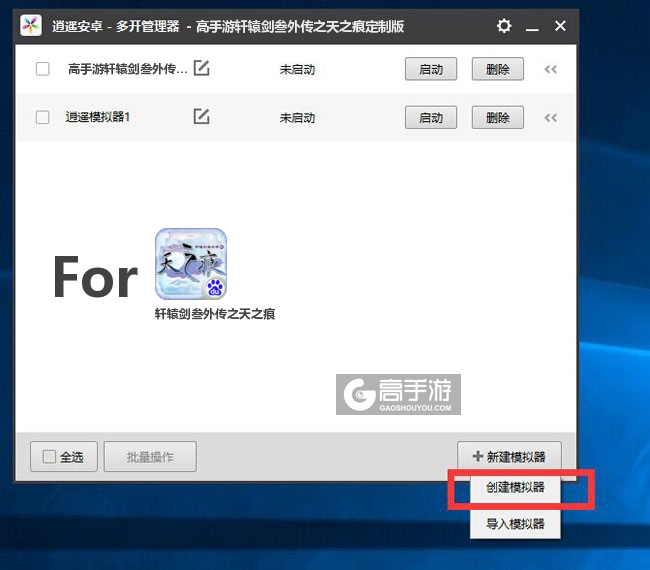
Task: Expand the chevron on the 逍遥模拟器1 row
Action: [x=550, y=117]
